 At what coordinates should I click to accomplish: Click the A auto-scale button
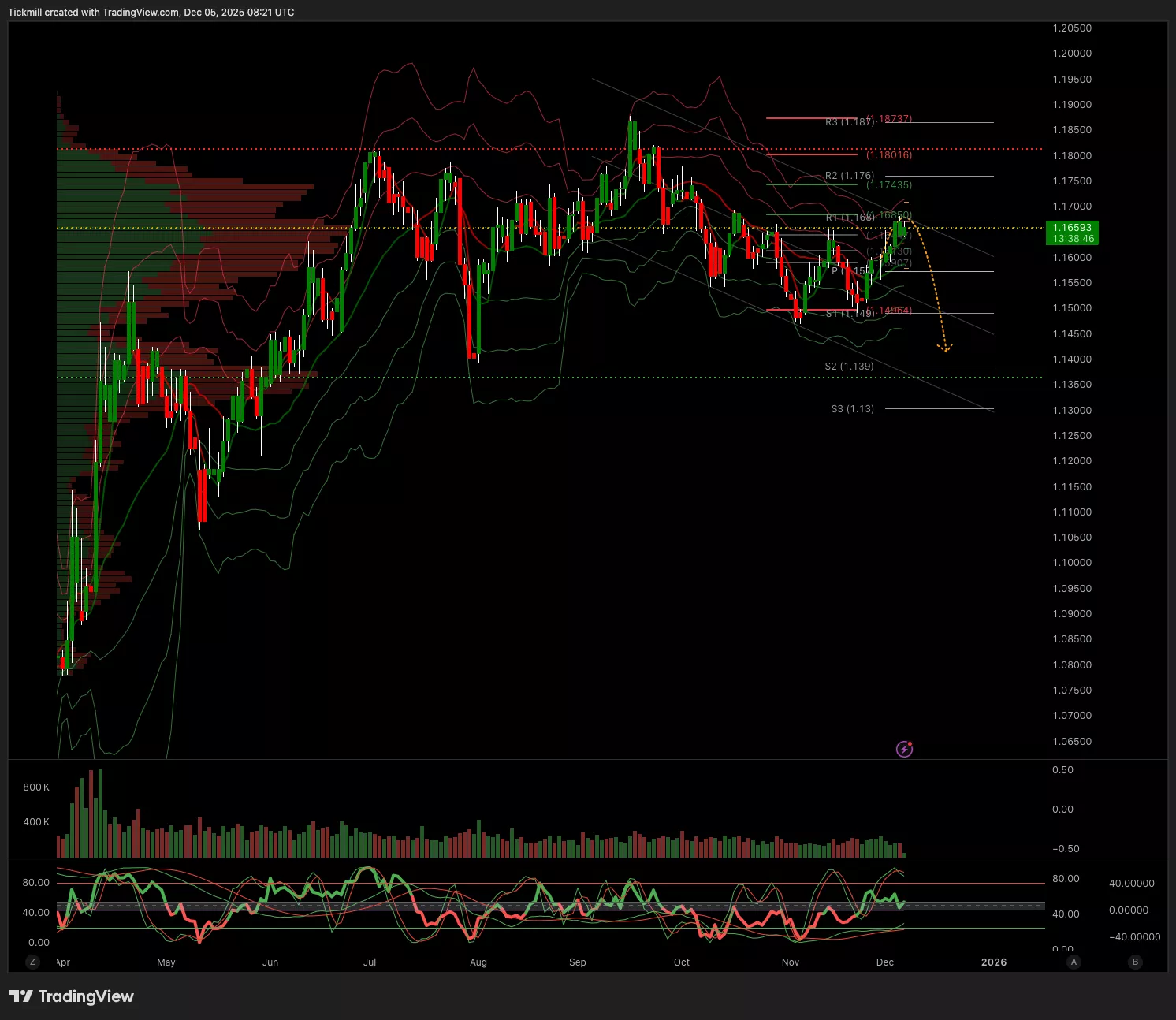pos(1074,962)
